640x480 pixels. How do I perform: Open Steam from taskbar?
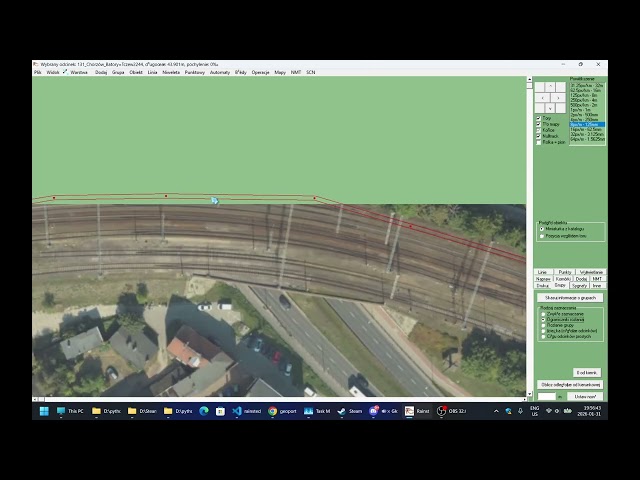(x=350, y=411)
